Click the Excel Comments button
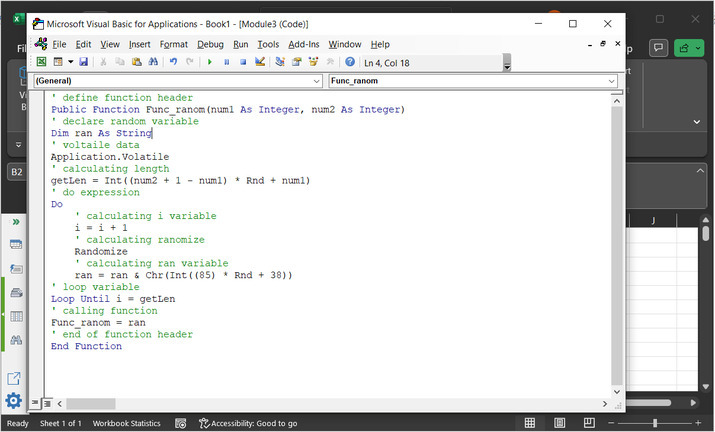 click(658, 48)
